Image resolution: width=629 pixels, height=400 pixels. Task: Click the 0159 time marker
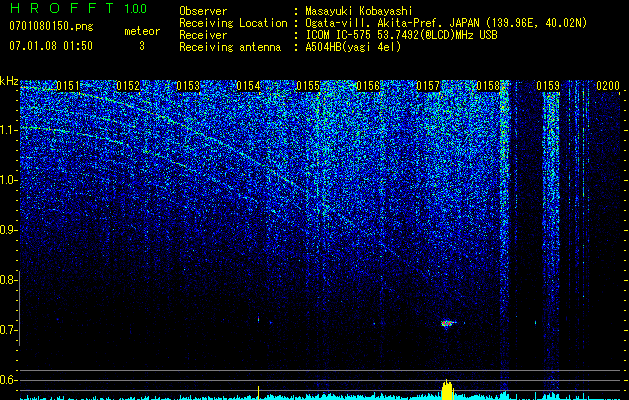(x=548, y=86)
